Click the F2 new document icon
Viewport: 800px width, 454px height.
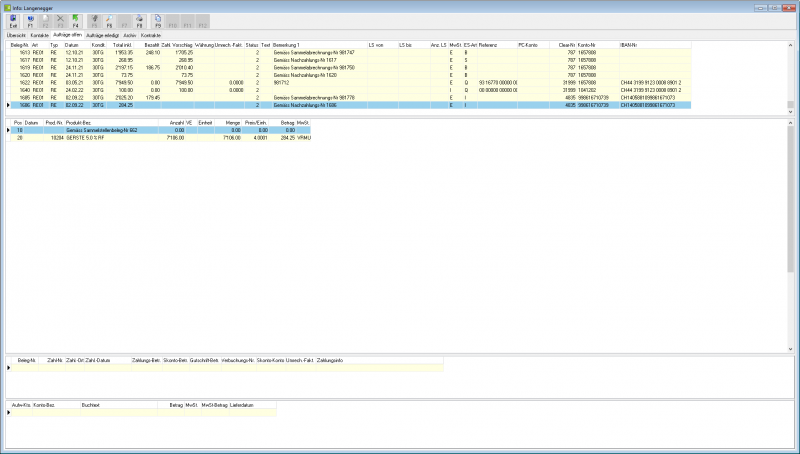[45, 21]
